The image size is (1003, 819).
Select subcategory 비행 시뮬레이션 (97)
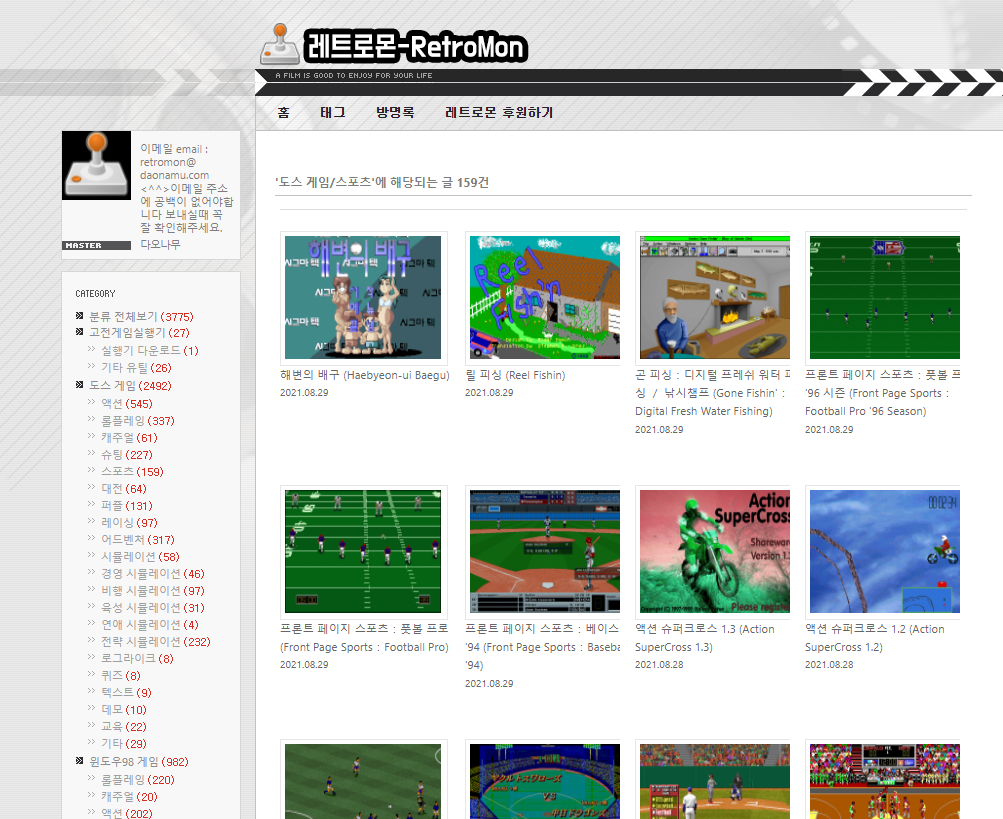(x=153, y=591)
